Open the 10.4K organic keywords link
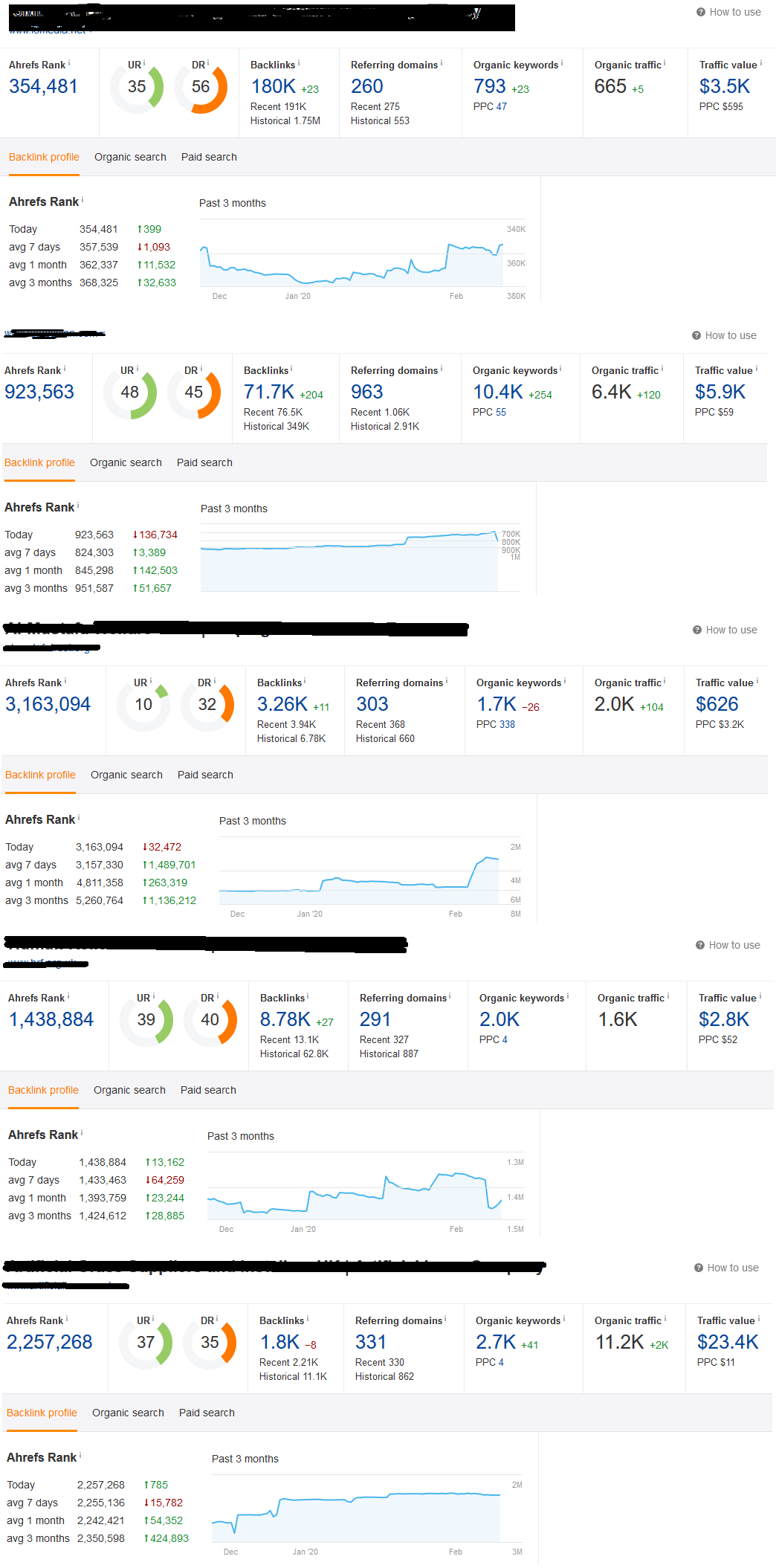Viewport: 776px width, 1568px height. tap(498, 392)
